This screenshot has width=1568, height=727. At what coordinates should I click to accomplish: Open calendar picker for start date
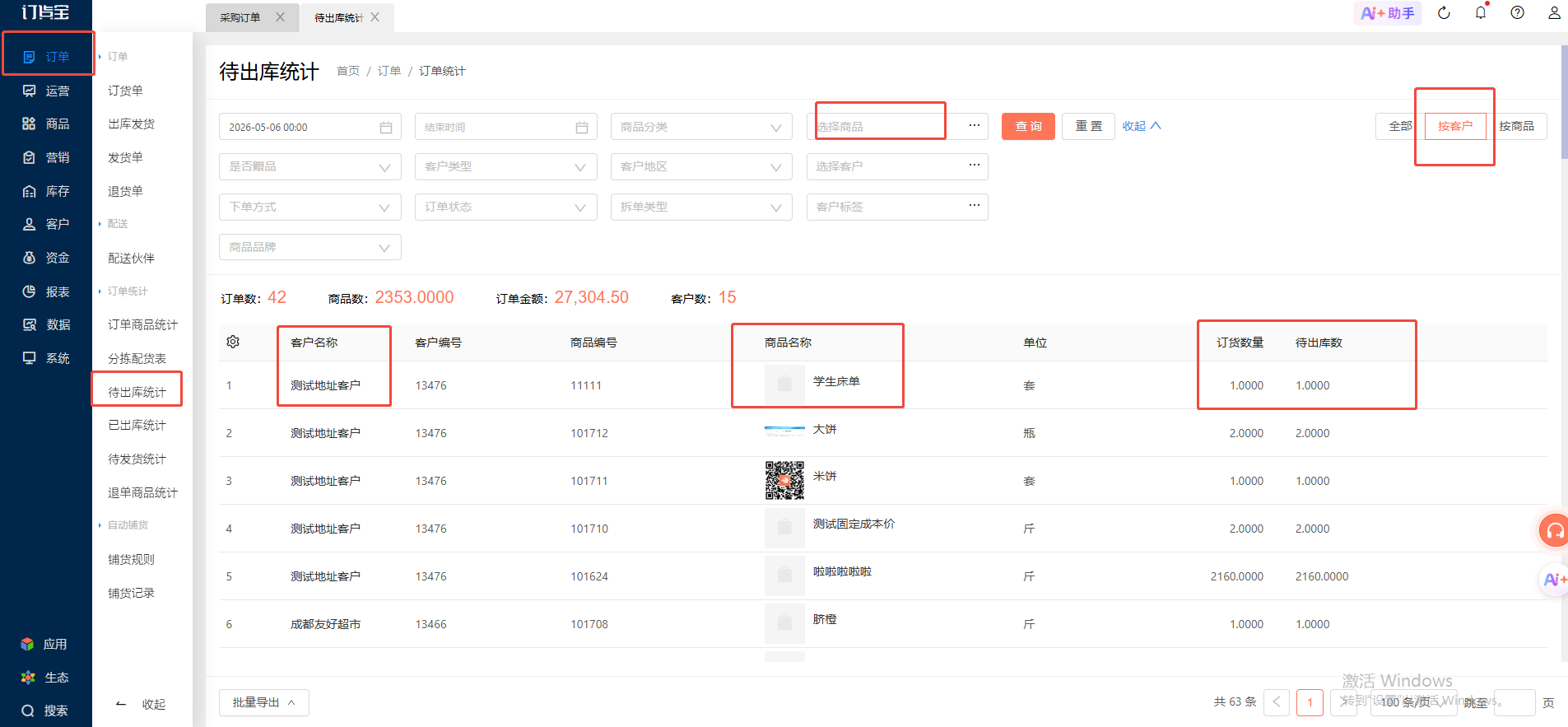(x=386, y=128)
